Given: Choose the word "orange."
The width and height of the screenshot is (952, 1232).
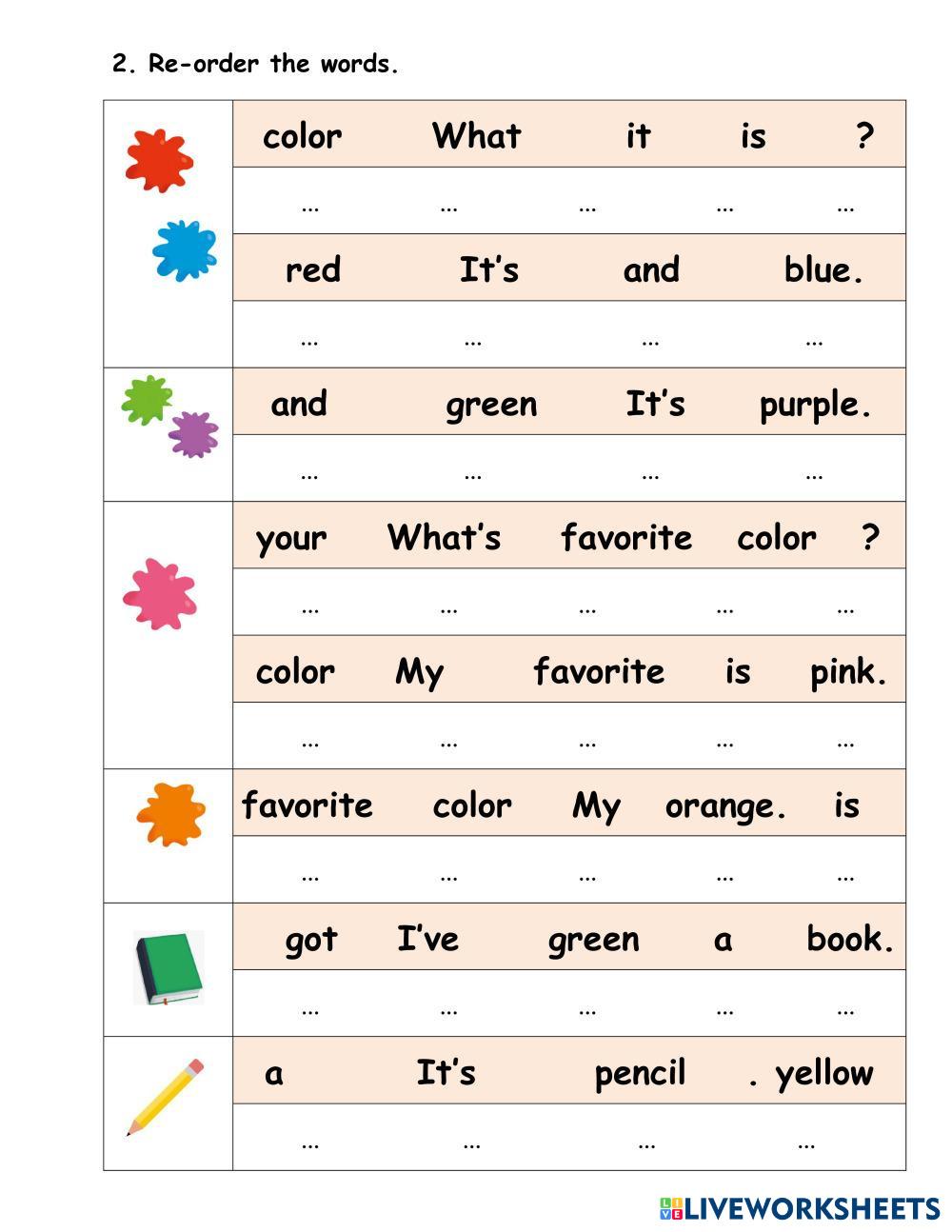Looking at the screenshot, I should [725, 806].
